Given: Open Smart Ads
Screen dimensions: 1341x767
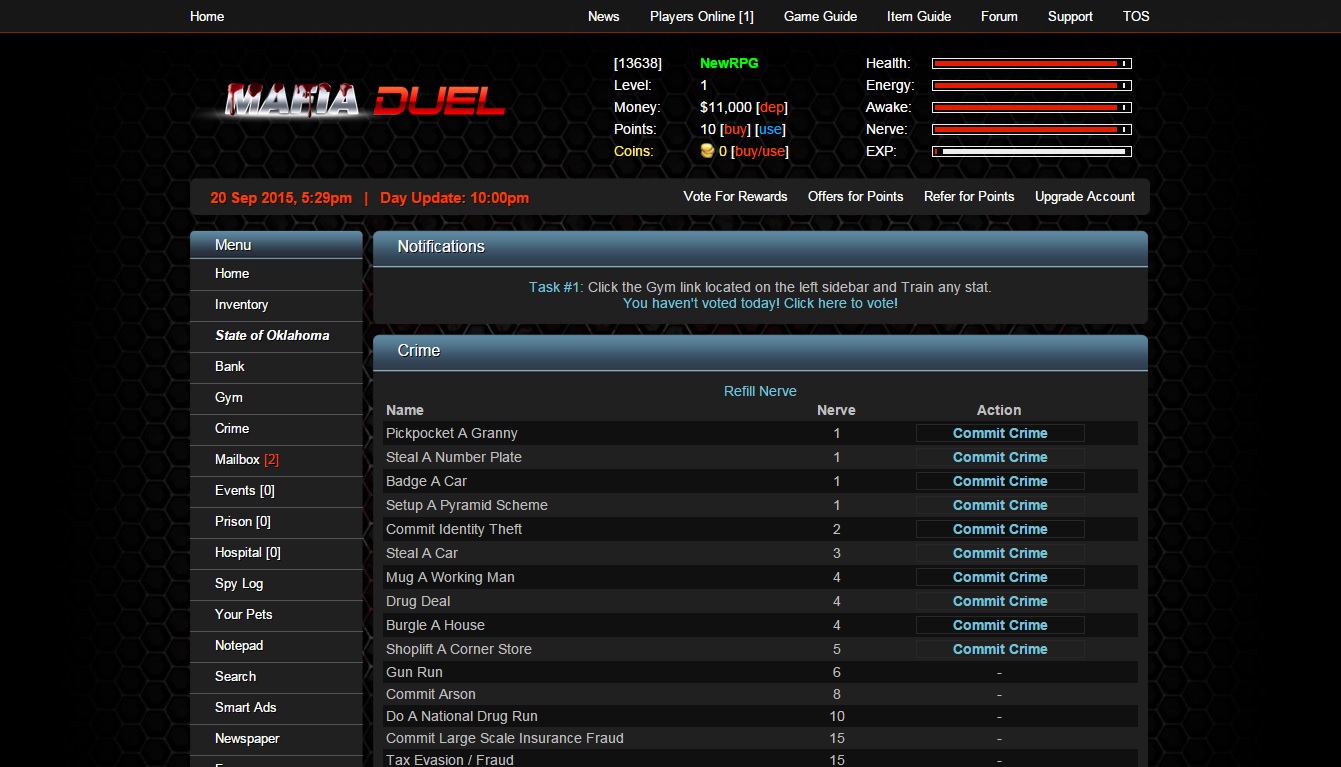Looking at the screenshot, I should click(276, 708).
